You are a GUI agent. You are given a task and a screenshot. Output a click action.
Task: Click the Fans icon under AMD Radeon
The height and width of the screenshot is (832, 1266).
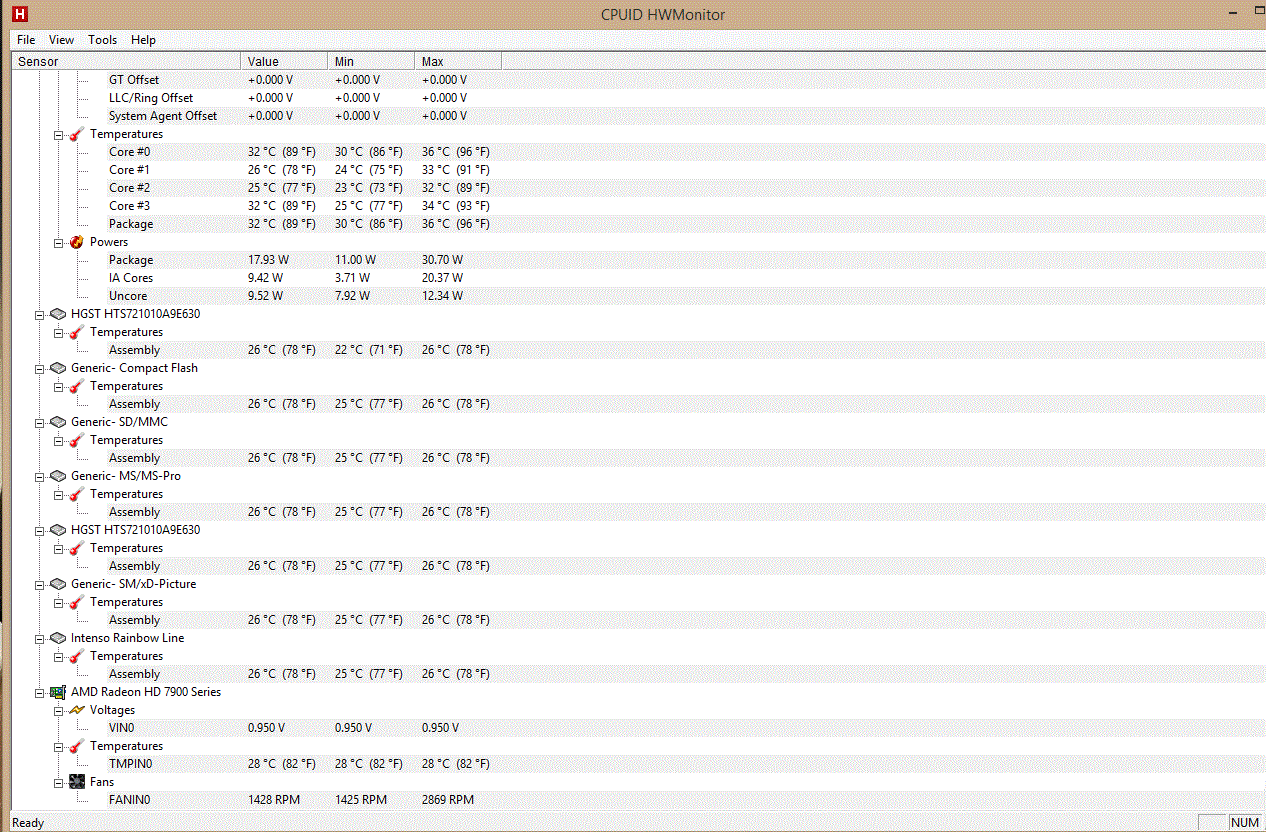(x=77, y=782)
